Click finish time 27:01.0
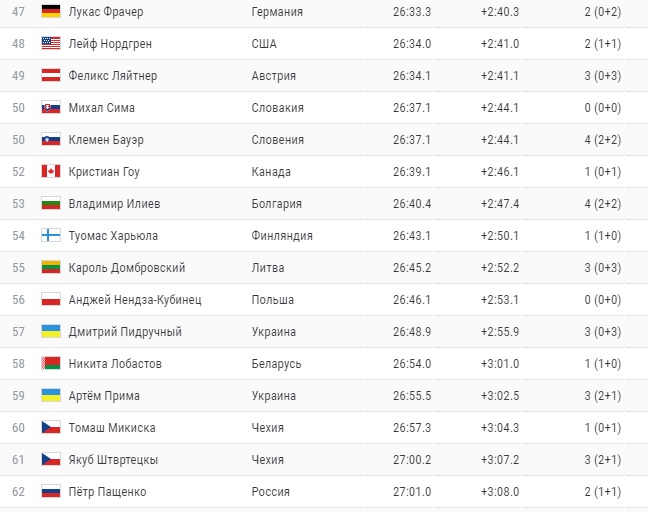The width and height of the screenshot is (648, 512). tap(412, 492)
